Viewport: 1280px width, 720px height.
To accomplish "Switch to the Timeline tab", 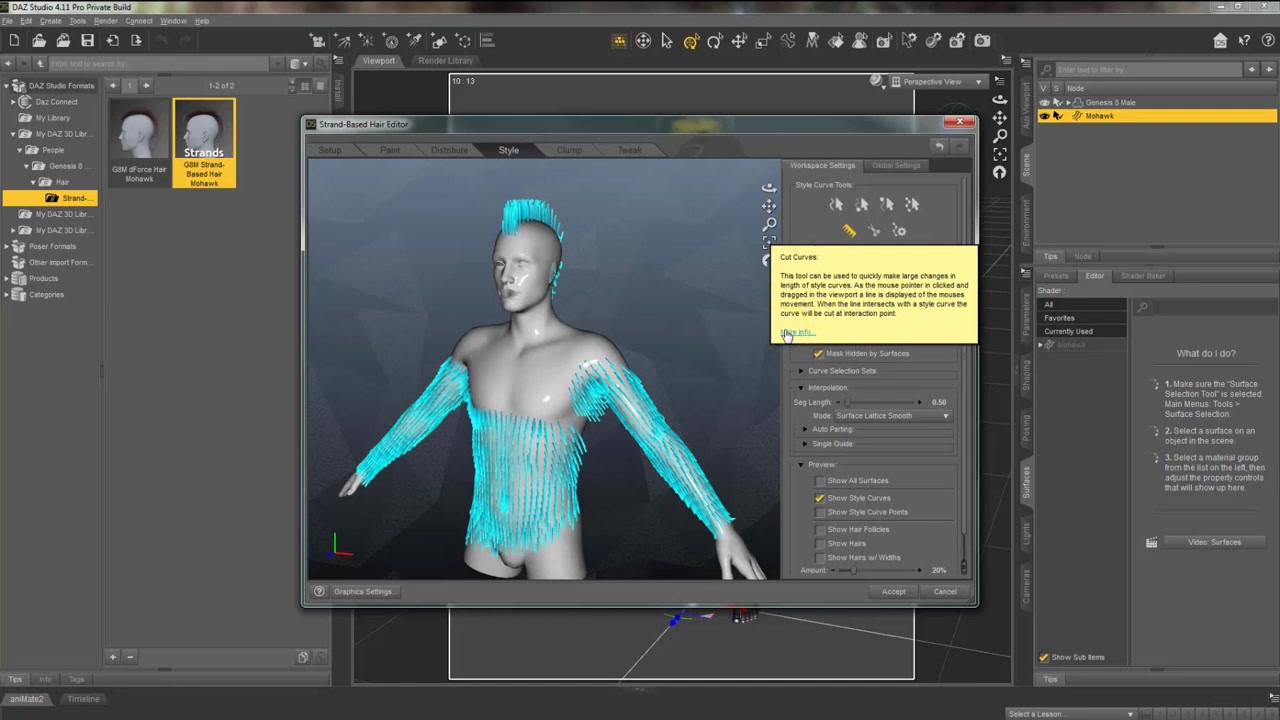I will coord(83,699).
